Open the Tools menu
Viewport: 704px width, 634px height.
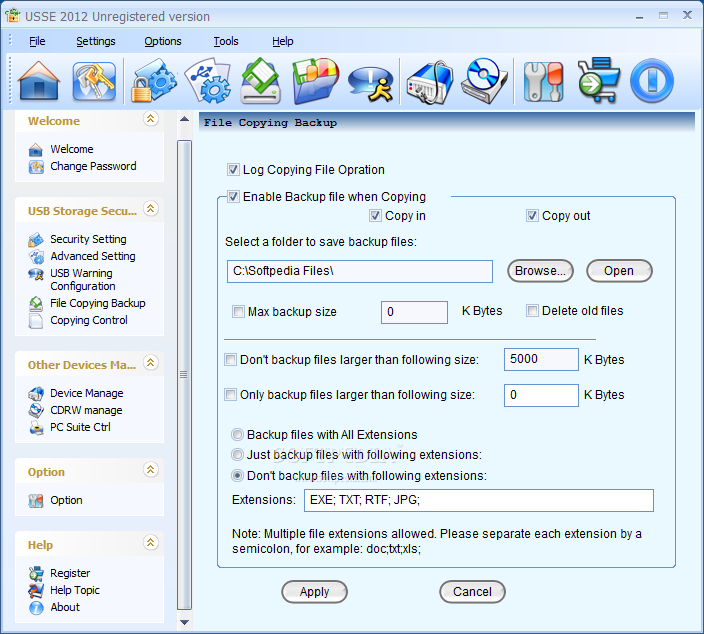(x=226, y=41)
